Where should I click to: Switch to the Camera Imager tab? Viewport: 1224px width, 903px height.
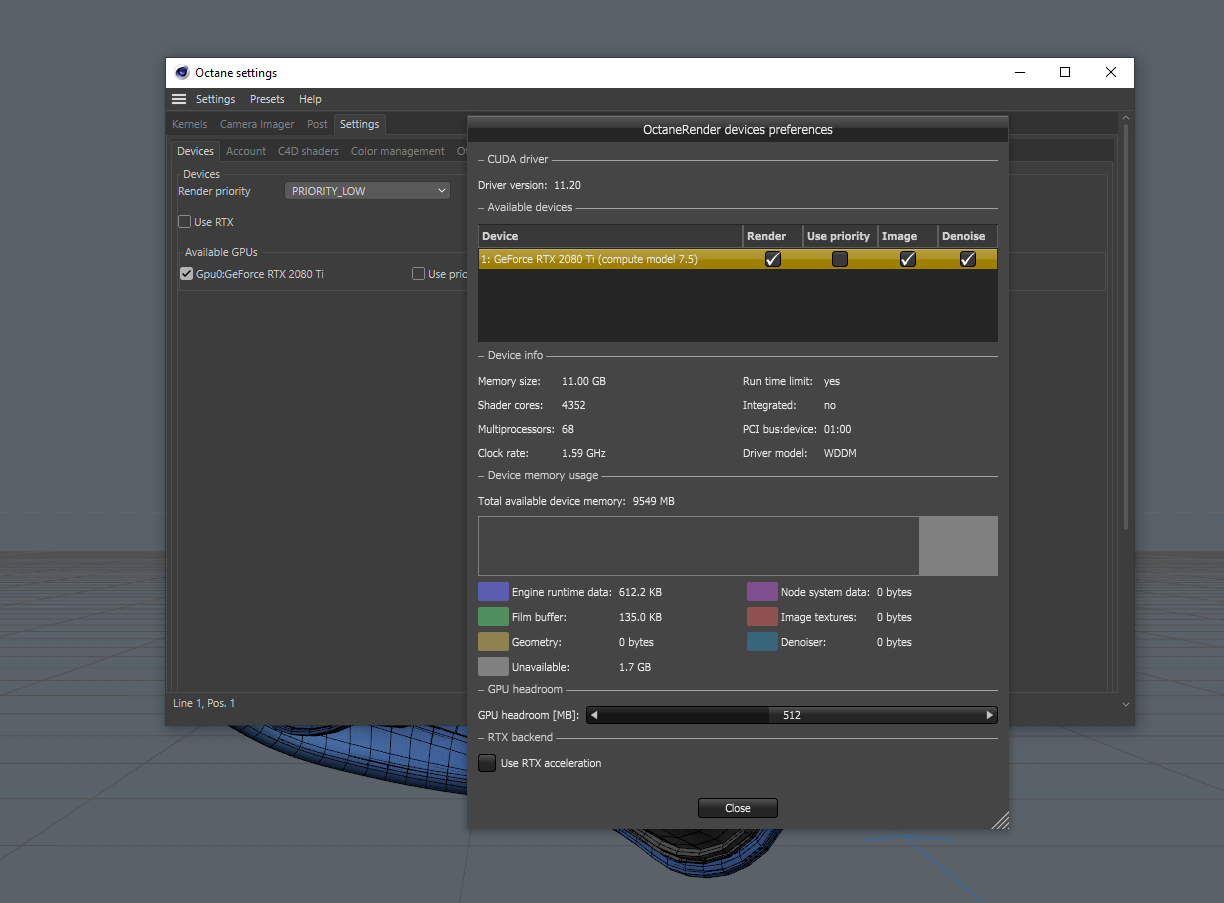click(x=257, y=124)
